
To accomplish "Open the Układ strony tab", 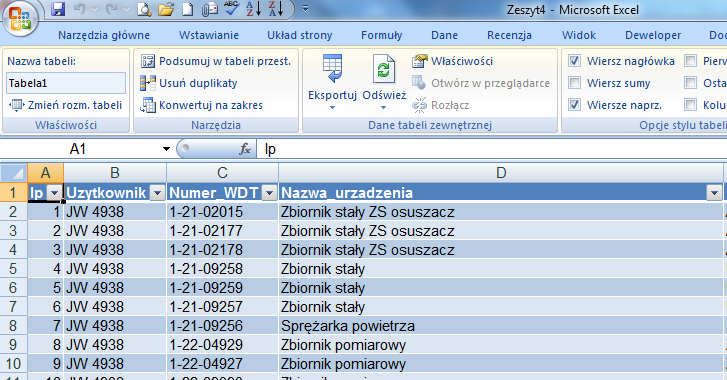I will coord(300,35).
